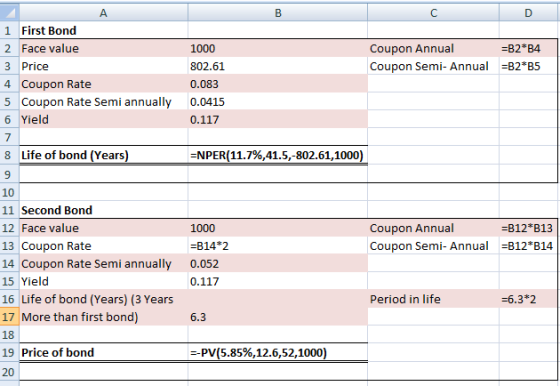
Task: Click the second bond's 0.117 yield value
Action: click(278, 281)
